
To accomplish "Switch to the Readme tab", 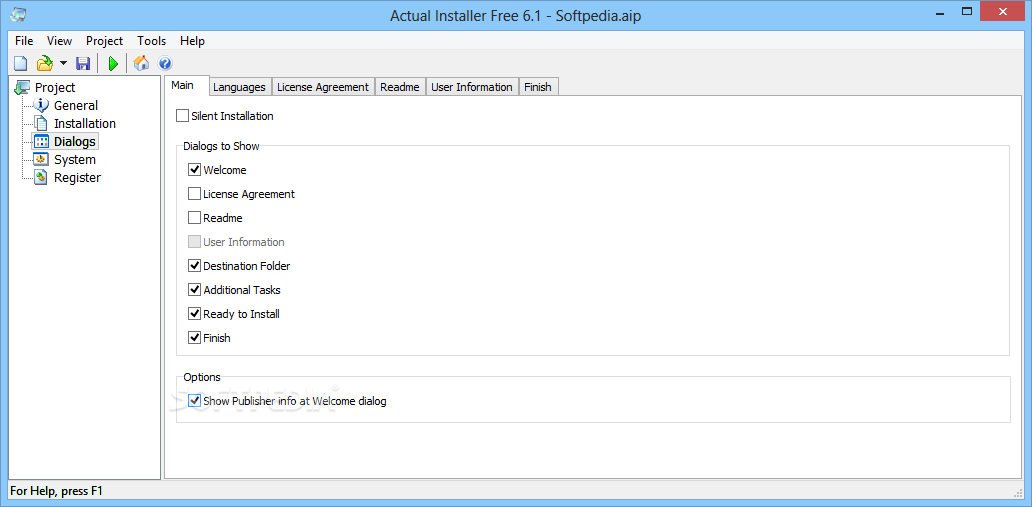I will [x=400, y=87].
